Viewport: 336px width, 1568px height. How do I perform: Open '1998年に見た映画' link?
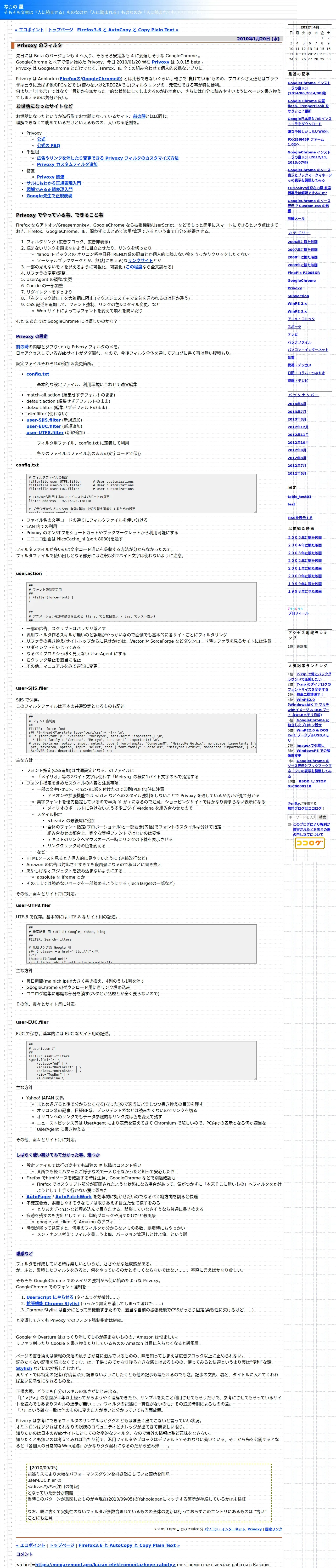pyautogui.click(x=305, y=592)
